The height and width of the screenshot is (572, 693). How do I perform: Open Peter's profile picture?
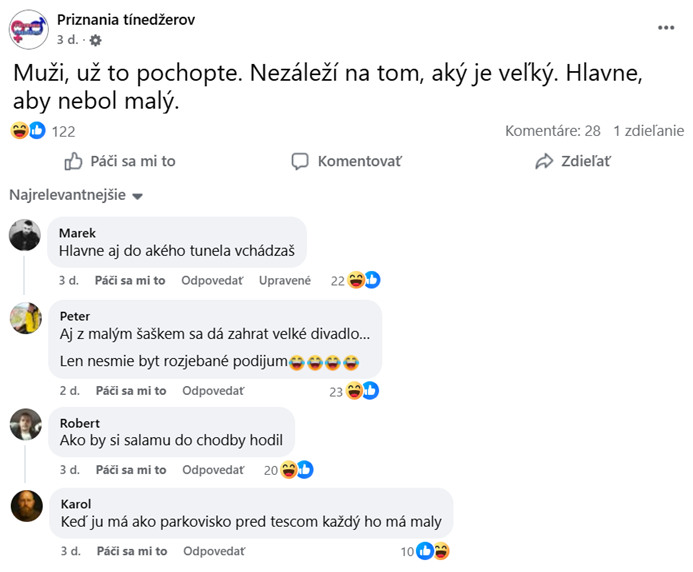coord(25,318)
